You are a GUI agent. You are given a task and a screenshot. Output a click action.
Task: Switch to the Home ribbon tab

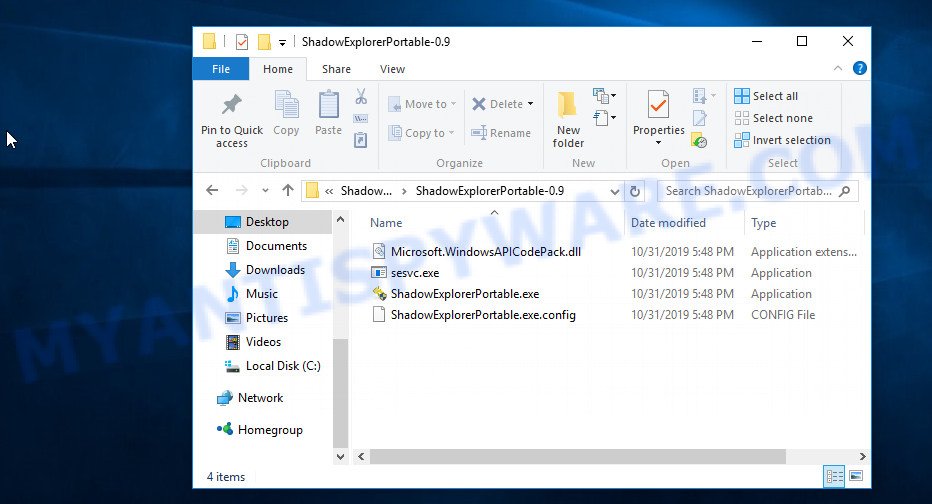tap(278, 69)
